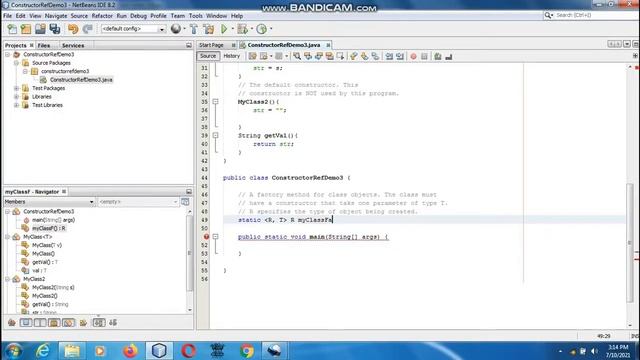Expand the Test Libraries node
This screenshot has width=640, height=360.
16,105
